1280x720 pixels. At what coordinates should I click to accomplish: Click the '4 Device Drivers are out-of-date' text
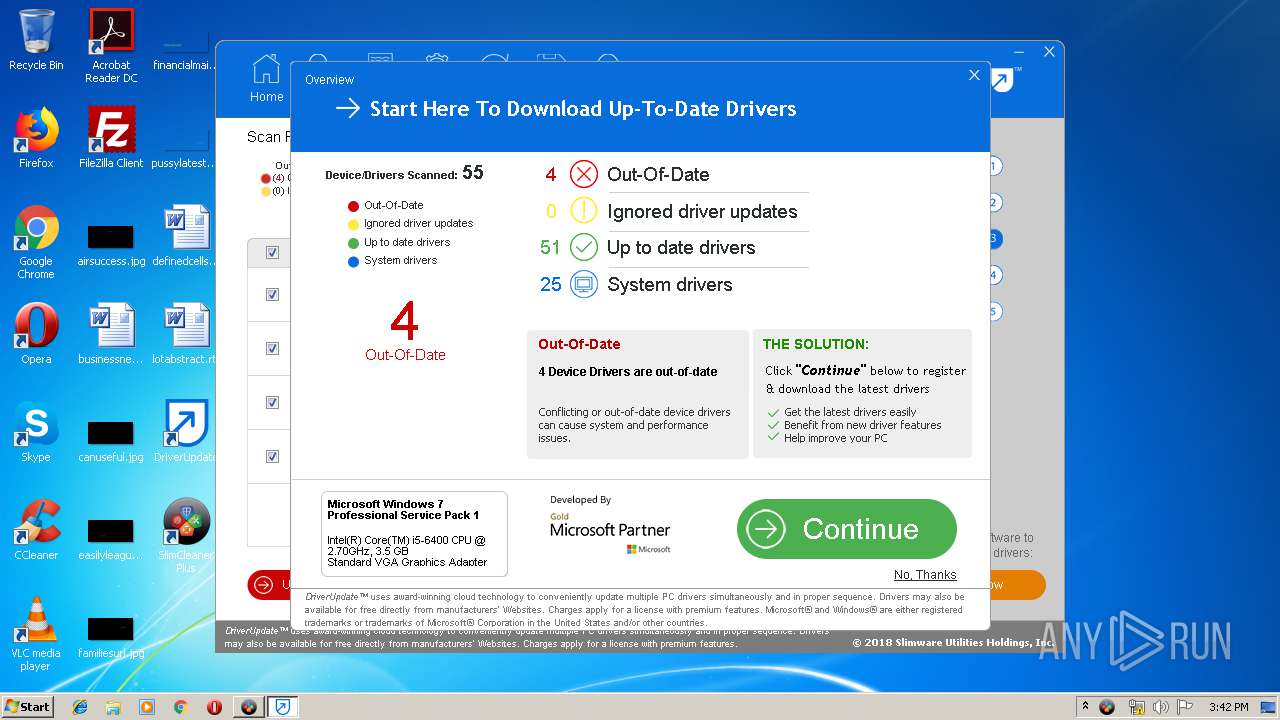point(628,371)
